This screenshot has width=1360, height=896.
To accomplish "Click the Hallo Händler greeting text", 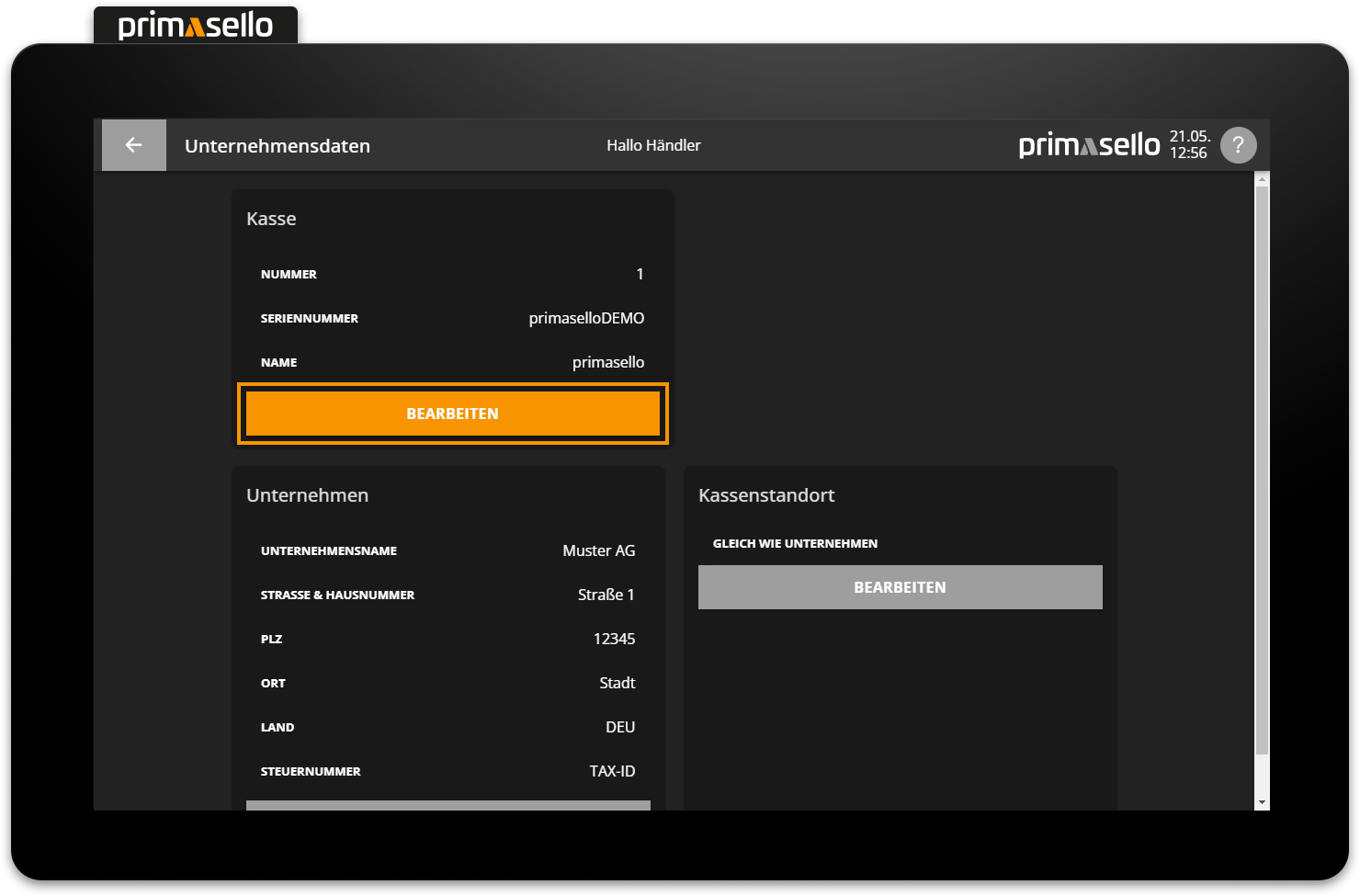I will (653, 145).
